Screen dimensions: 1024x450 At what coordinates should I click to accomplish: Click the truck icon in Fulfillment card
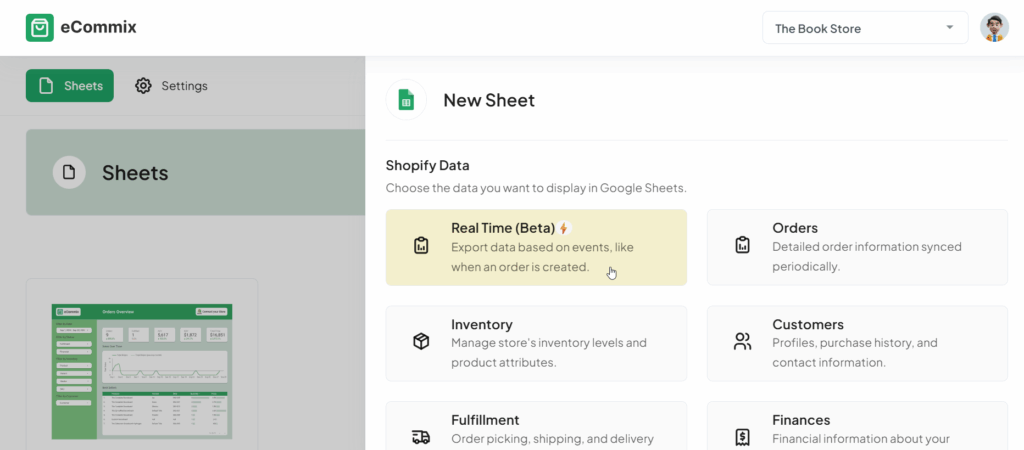click(x=421, y=437)
